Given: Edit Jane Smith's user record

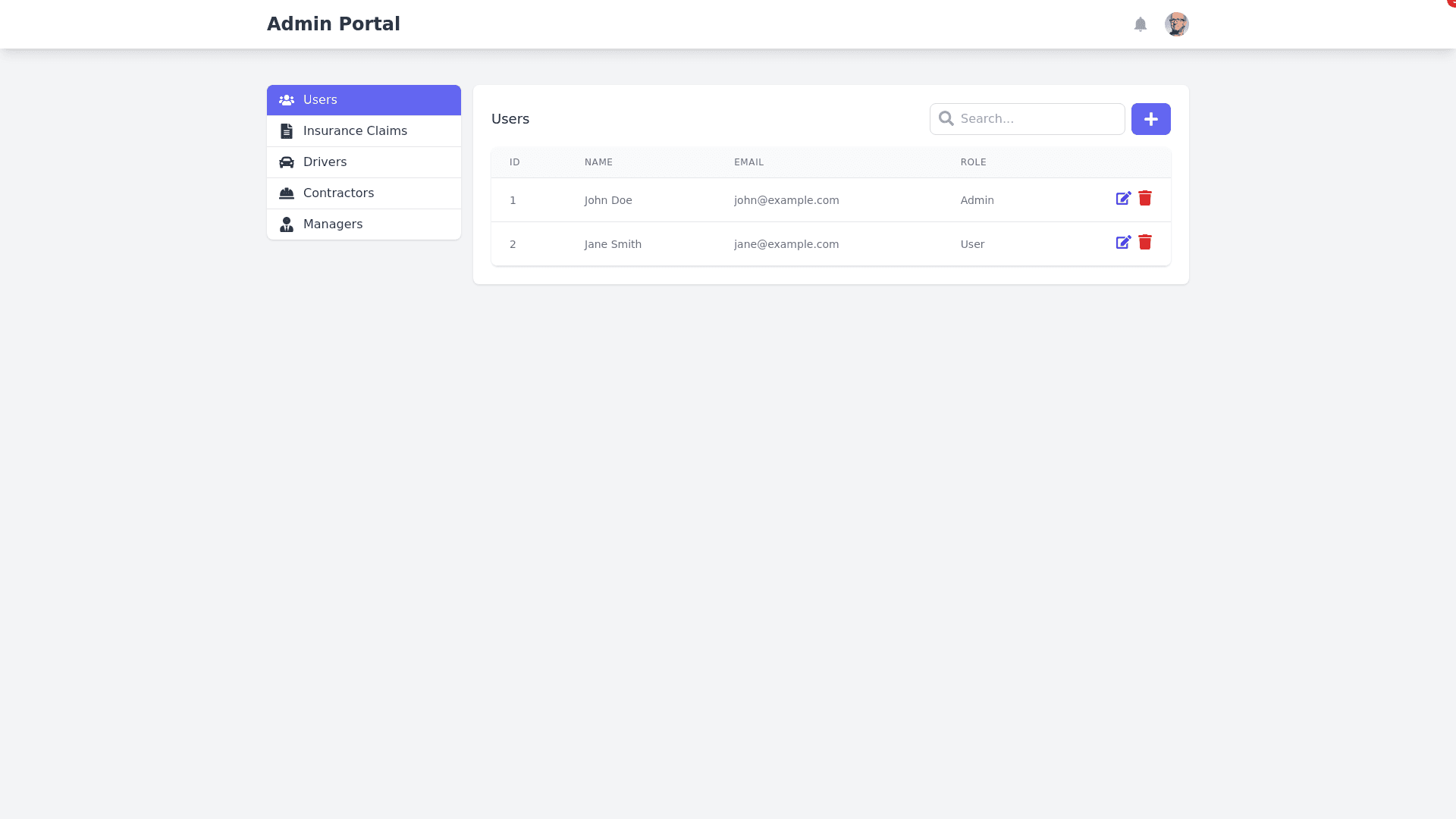Looking at the screenshot, I should pyautogui.click(x=1123, y=243).
